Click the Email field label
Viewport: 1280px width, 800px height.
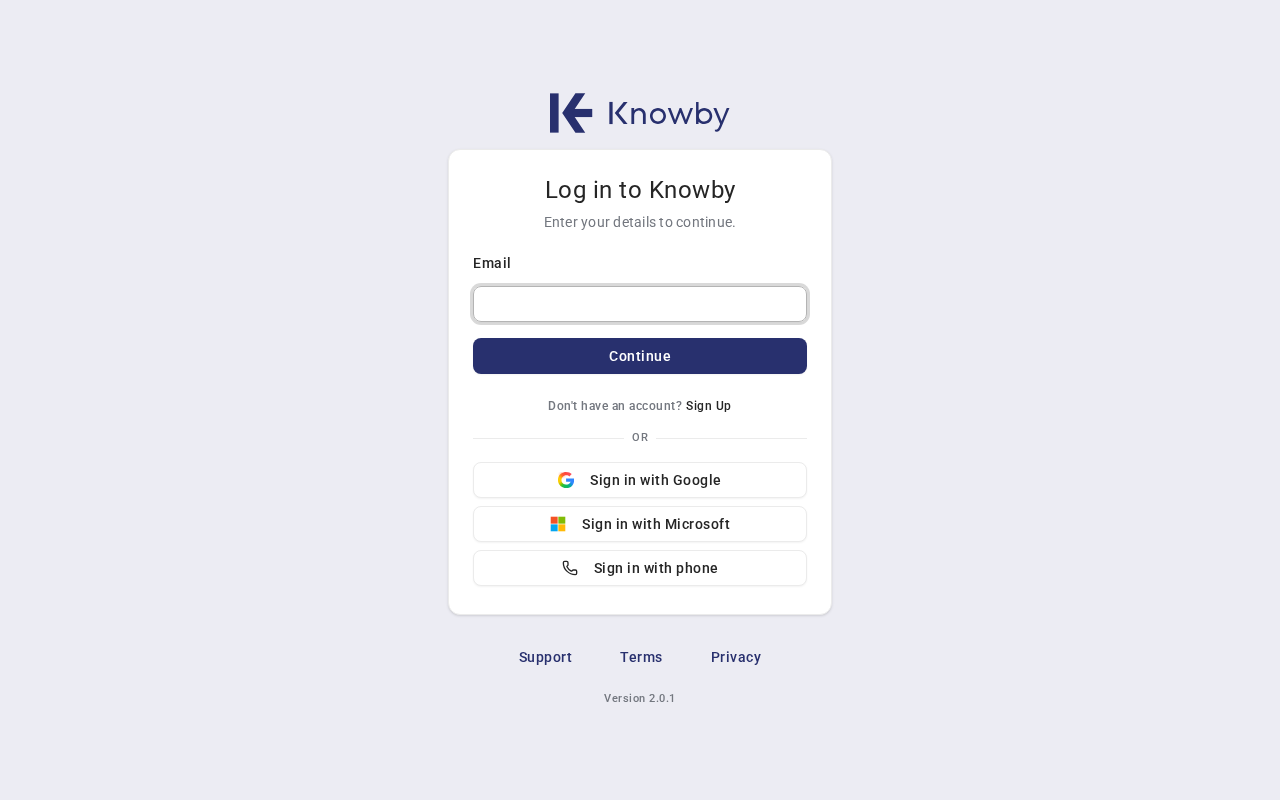492,263
